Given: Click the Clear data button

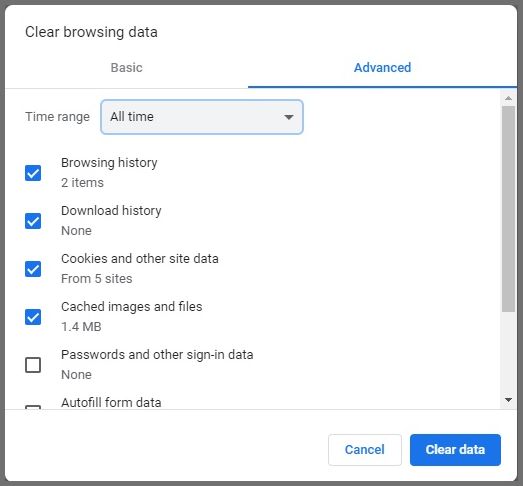Looking at the screenshot, I should tap(455, 450).
